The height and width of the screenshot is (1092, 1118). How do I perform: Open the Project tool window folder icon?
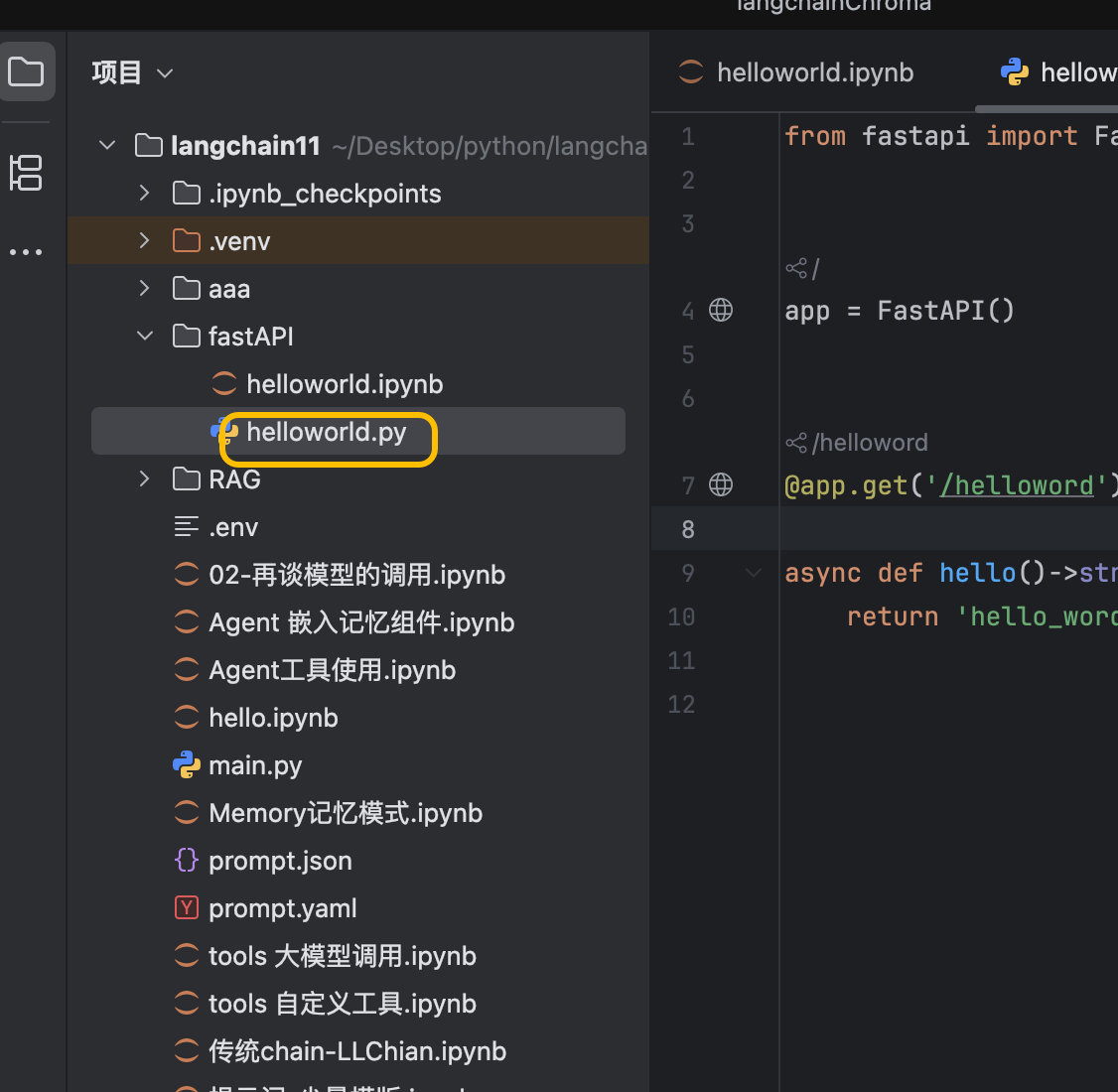27,71
